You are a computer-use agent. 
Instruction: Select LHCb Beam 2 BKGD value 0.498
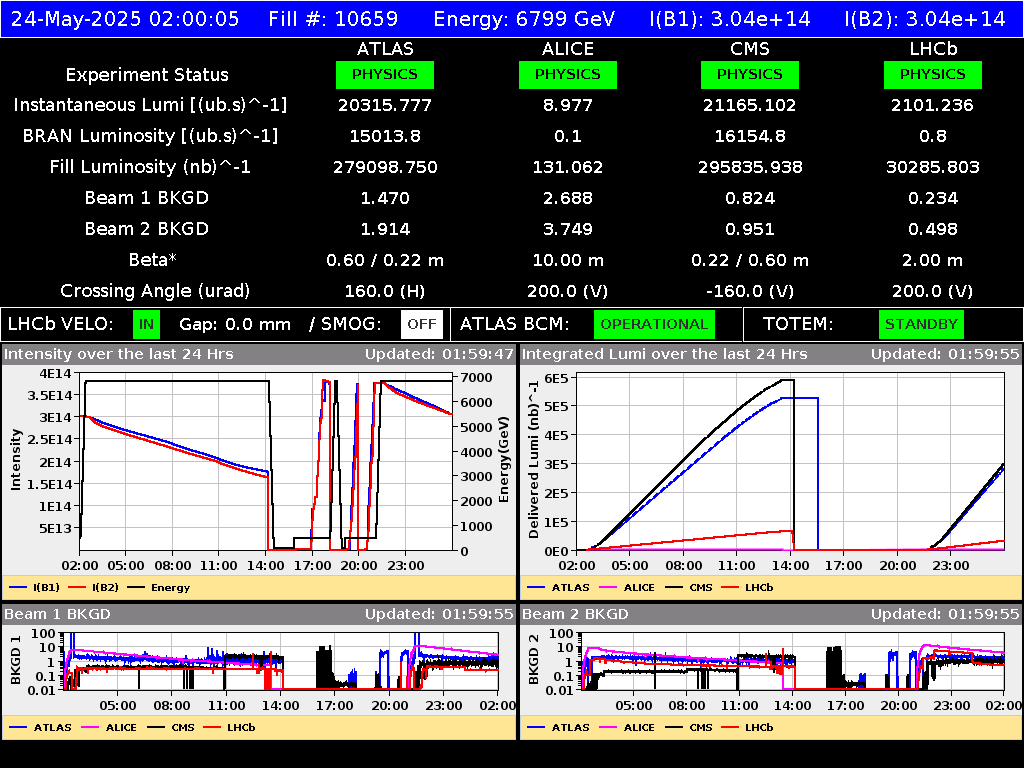tap(933, 229)
